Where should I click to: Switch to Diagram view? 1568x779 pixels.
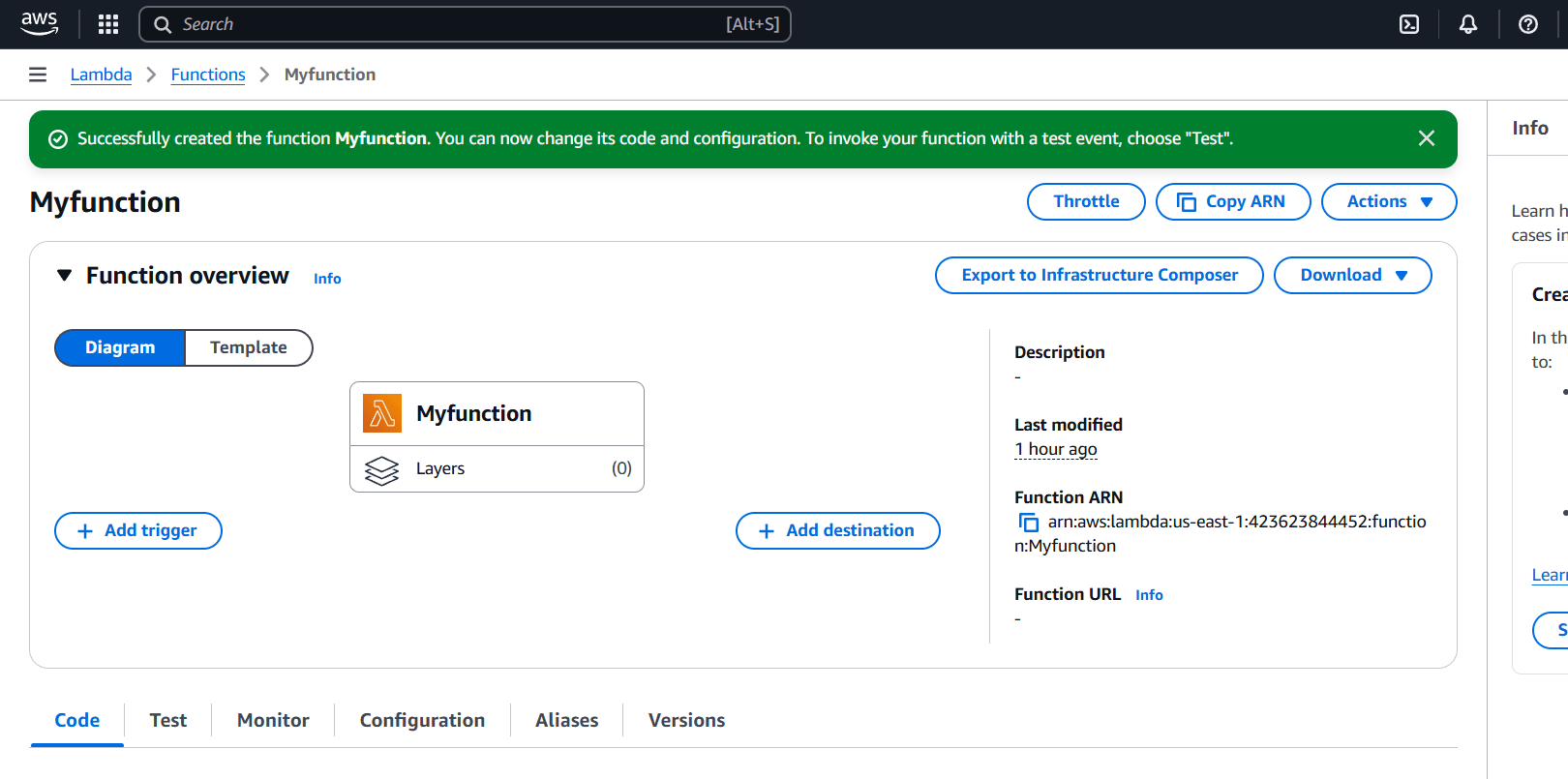[x=120, y=347]
